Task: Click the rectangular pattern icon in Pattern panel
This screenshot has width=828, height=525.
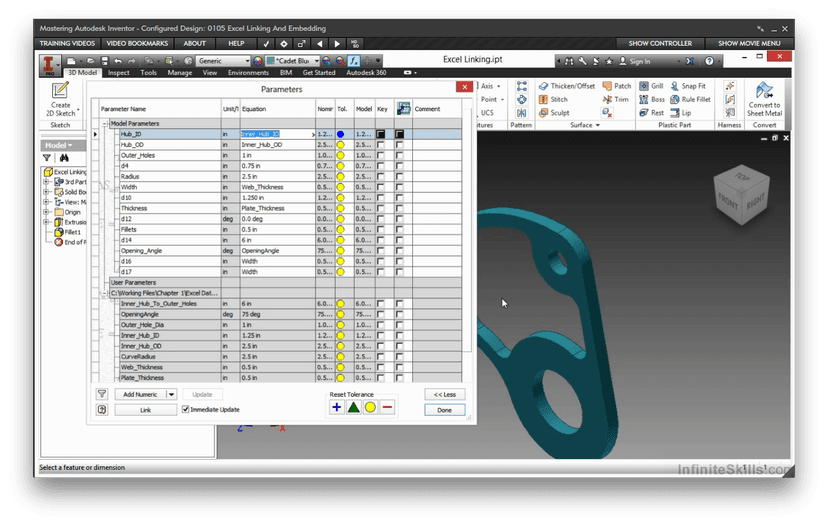Action: [521, 86]
